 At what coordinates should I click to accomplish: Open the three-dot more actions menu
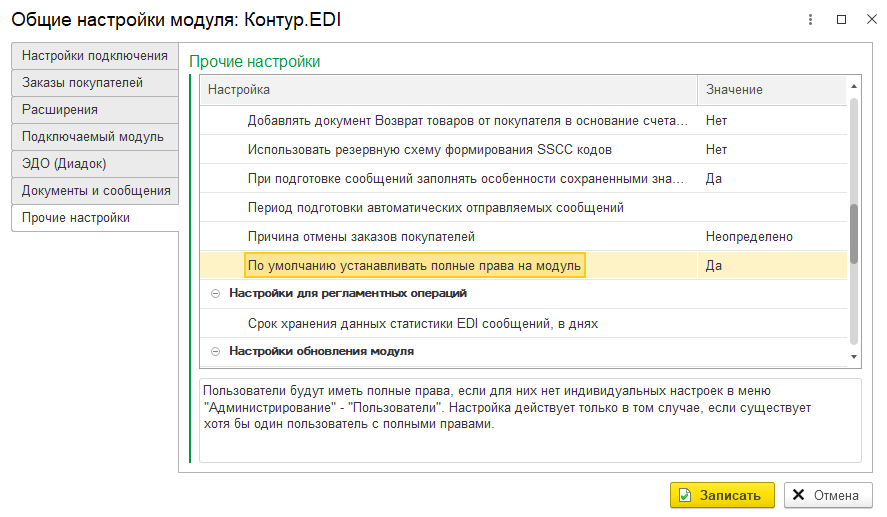pyautogui.click(x=810, y=20)
